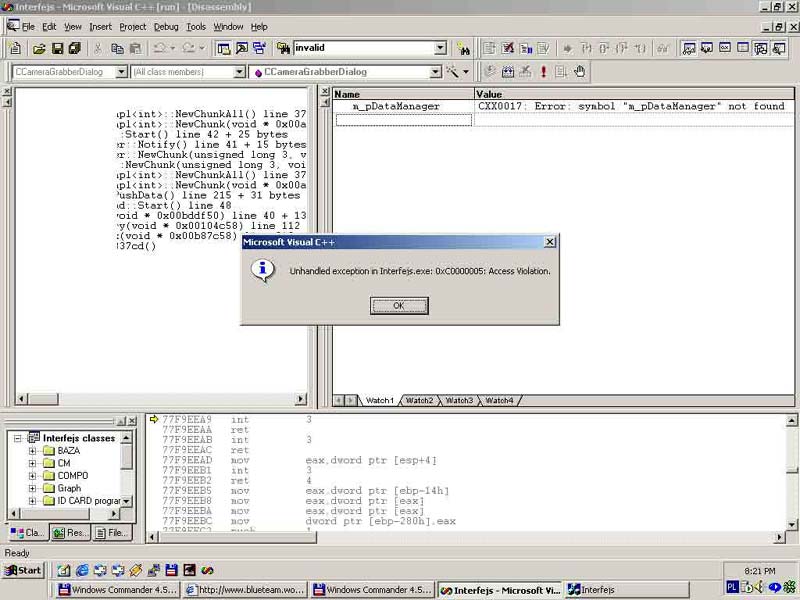Open the Debug menu
Image resolution: width=800 pixels, height=600 pixels.
166,27
